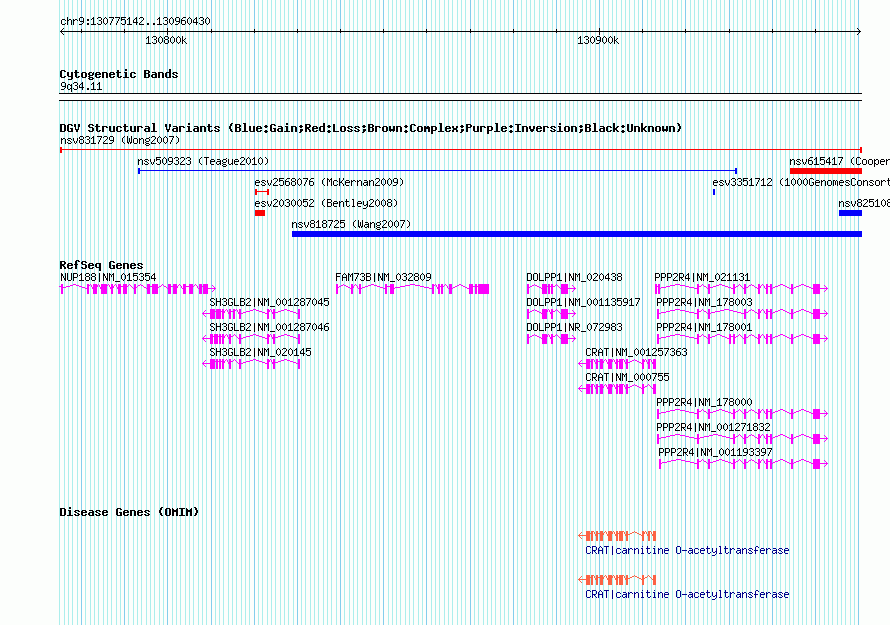Click the nsv818725 (Wang2007) label

tap(351, 224)
